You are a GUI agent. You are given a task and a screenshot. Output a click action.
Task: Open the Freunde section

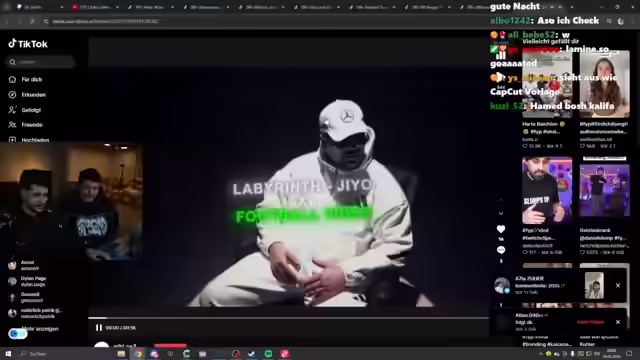tap(26, 125)
